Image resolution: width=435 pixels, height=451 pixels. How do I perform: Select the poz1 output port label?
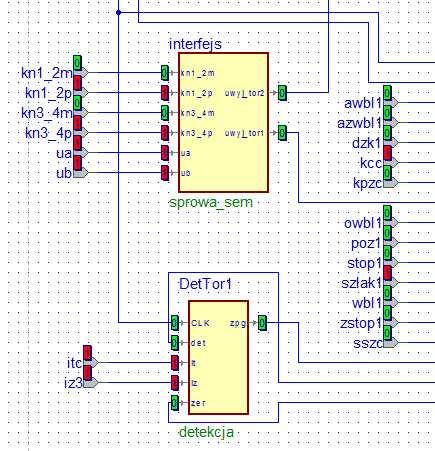pyautogui.click(x=366, y=244)
